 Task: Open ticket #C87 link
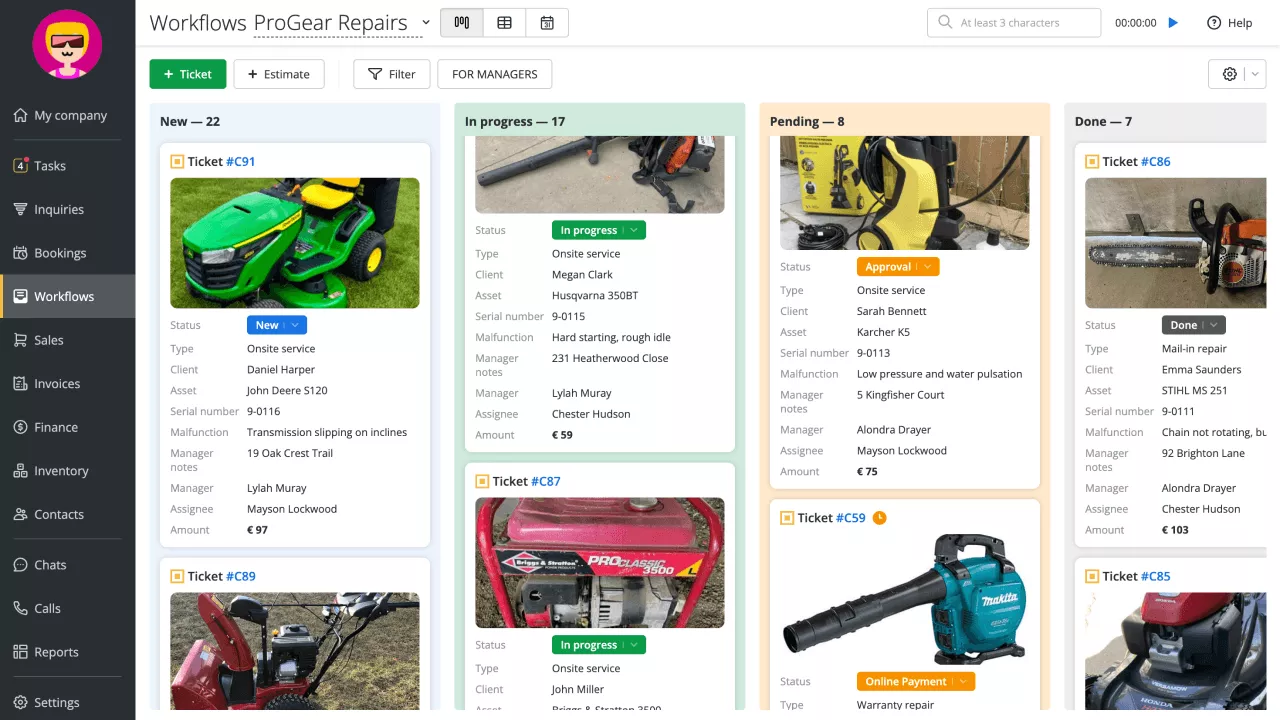coord(545,481)
